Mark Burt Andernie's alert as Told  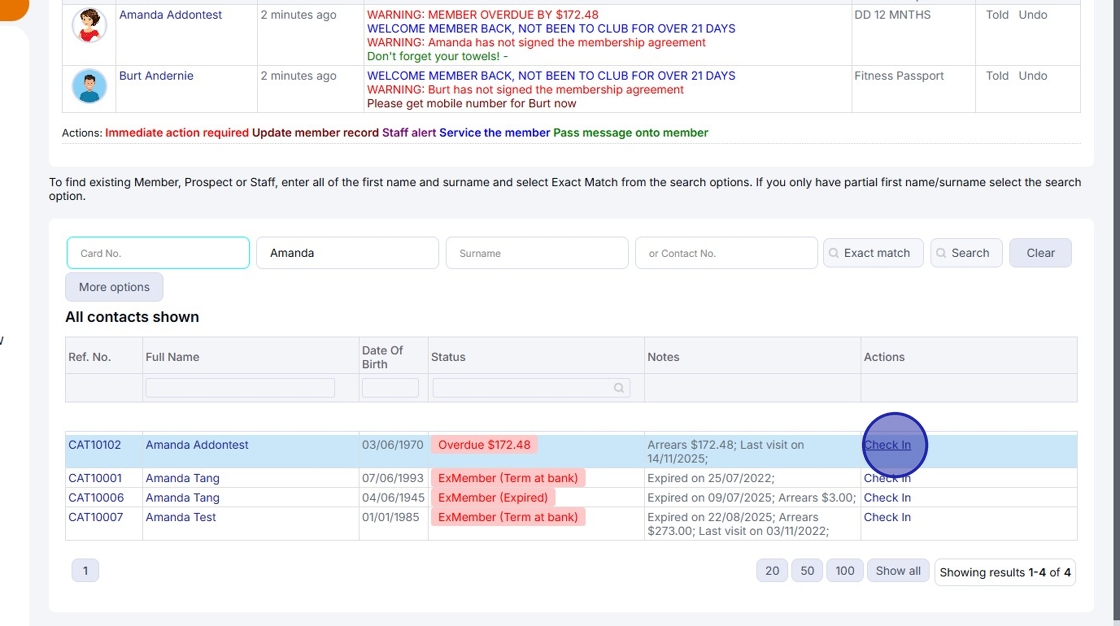click(x=997, y=76)
